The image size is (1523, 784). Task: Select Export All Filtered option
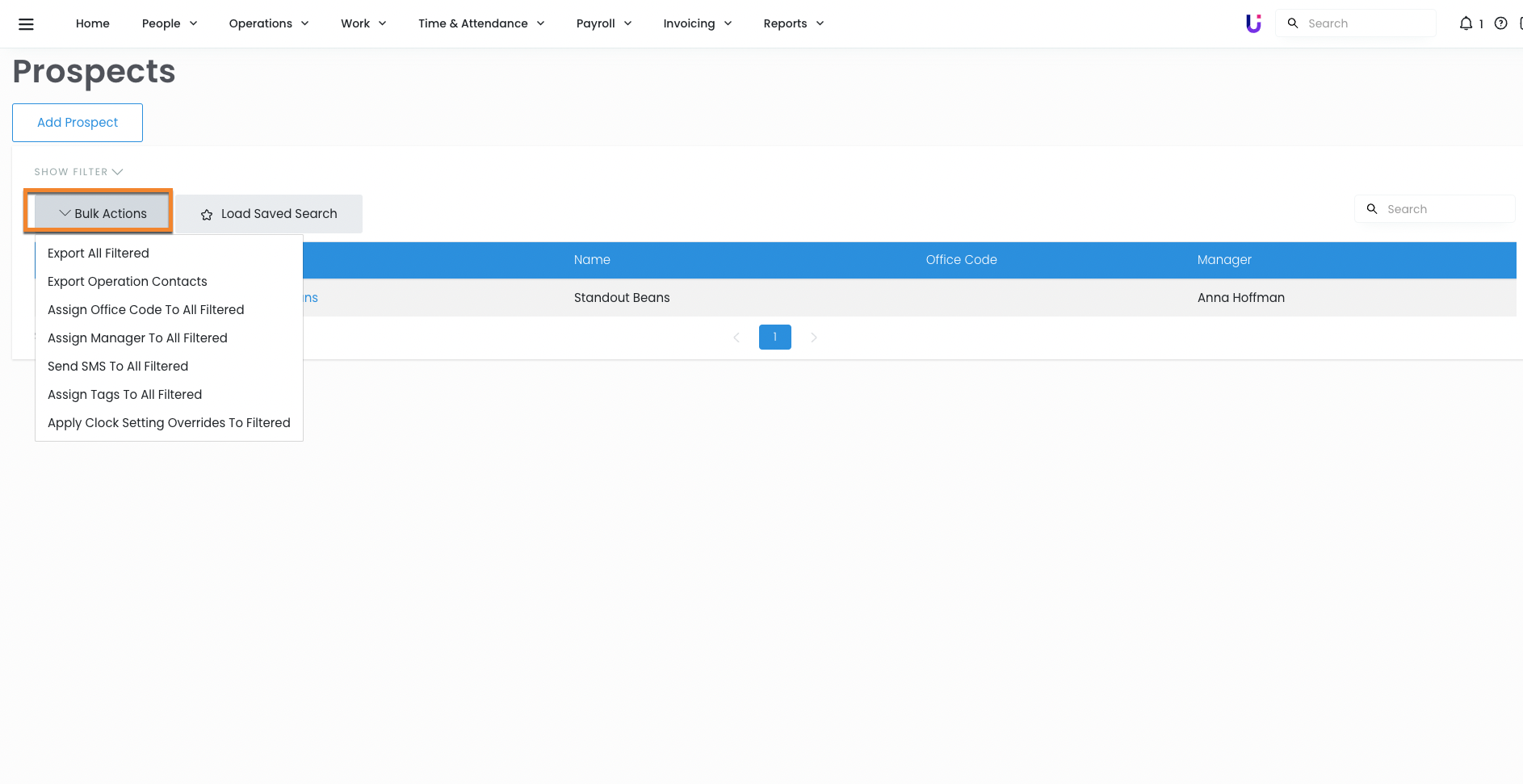[x=99, y=254]
